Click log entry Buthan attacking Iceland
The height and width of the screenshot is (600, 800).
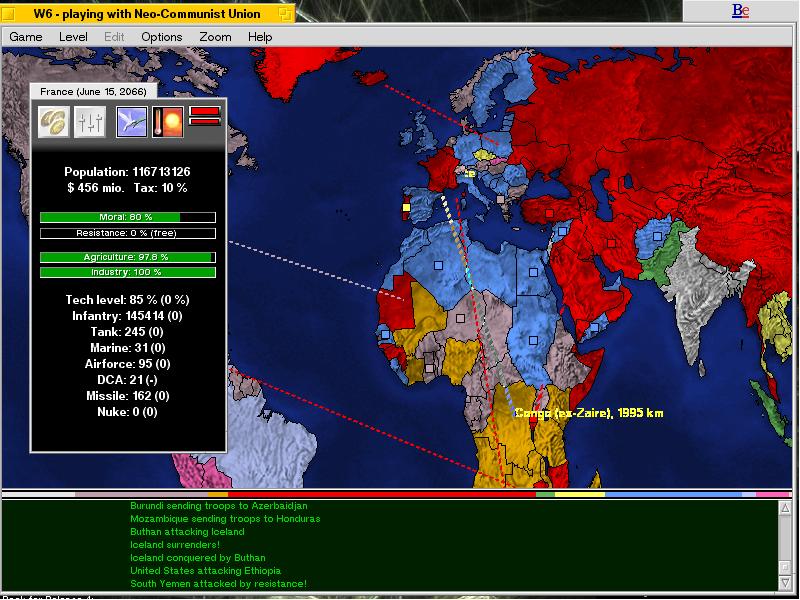[187, 532]
